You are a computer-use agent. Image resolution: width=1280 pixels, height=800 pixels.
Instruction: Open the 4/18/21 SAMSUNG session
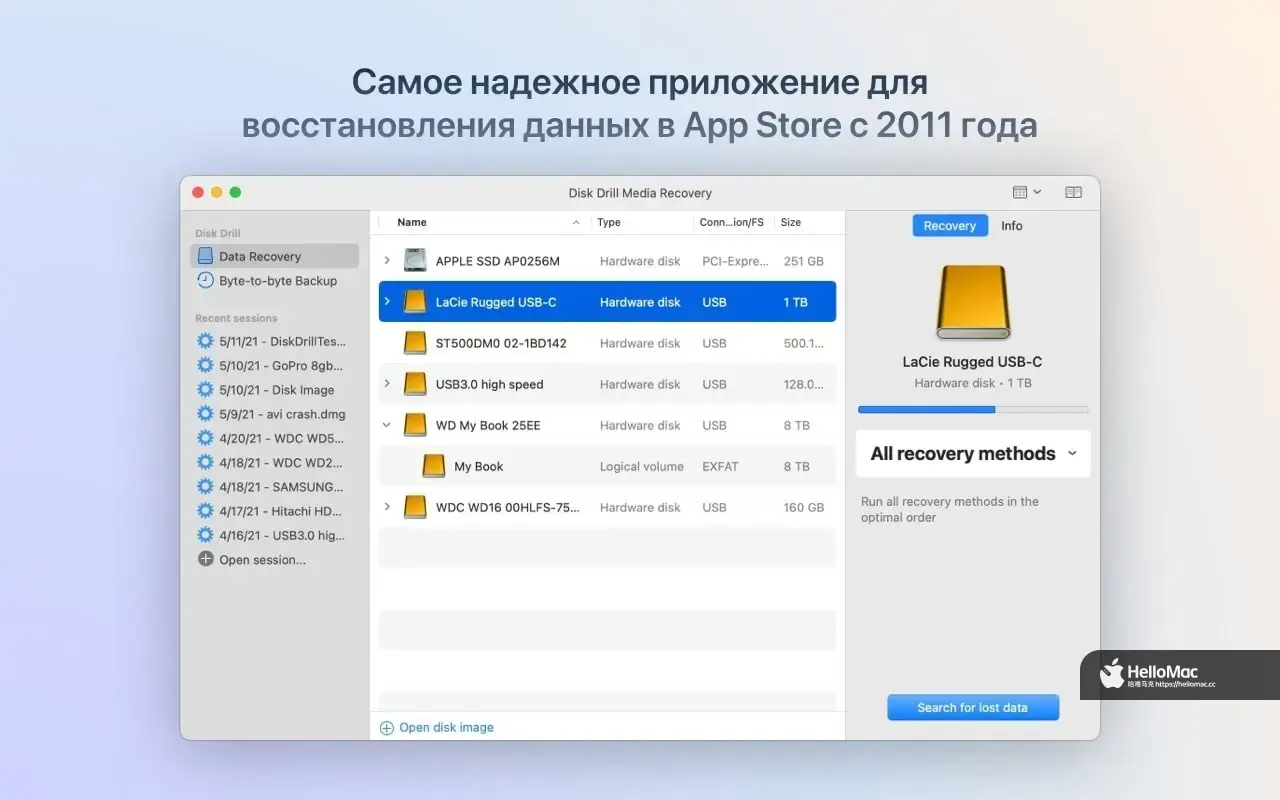coord(270,487)
